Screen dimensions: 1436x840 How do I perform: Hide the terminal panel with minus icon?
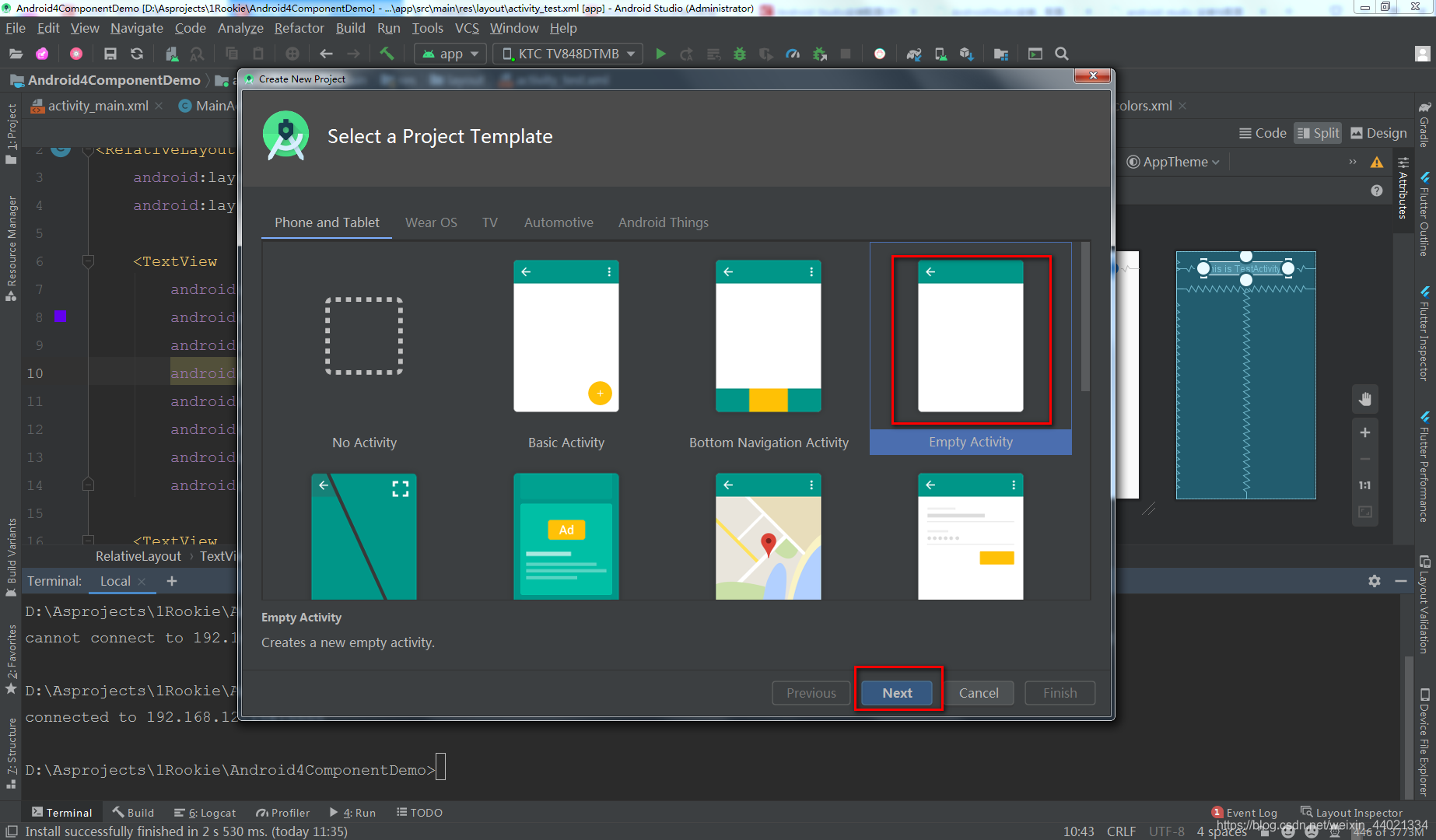(x=1401, y=581)
